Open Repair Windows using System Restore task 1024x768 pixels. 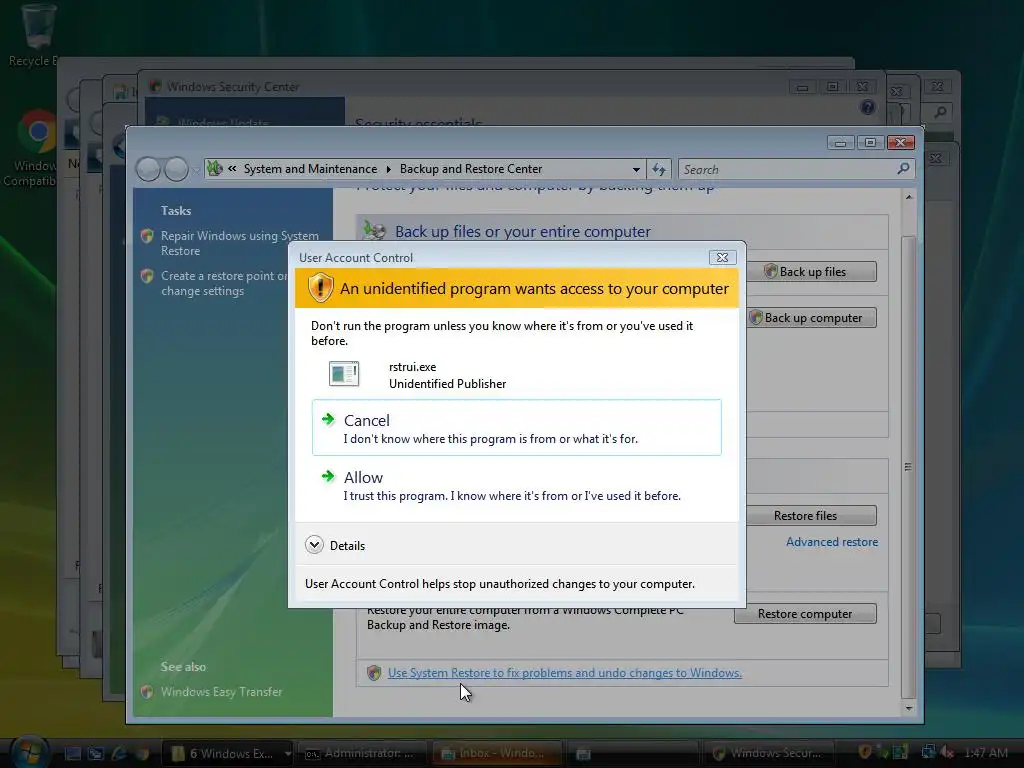[x=240, y=243]
